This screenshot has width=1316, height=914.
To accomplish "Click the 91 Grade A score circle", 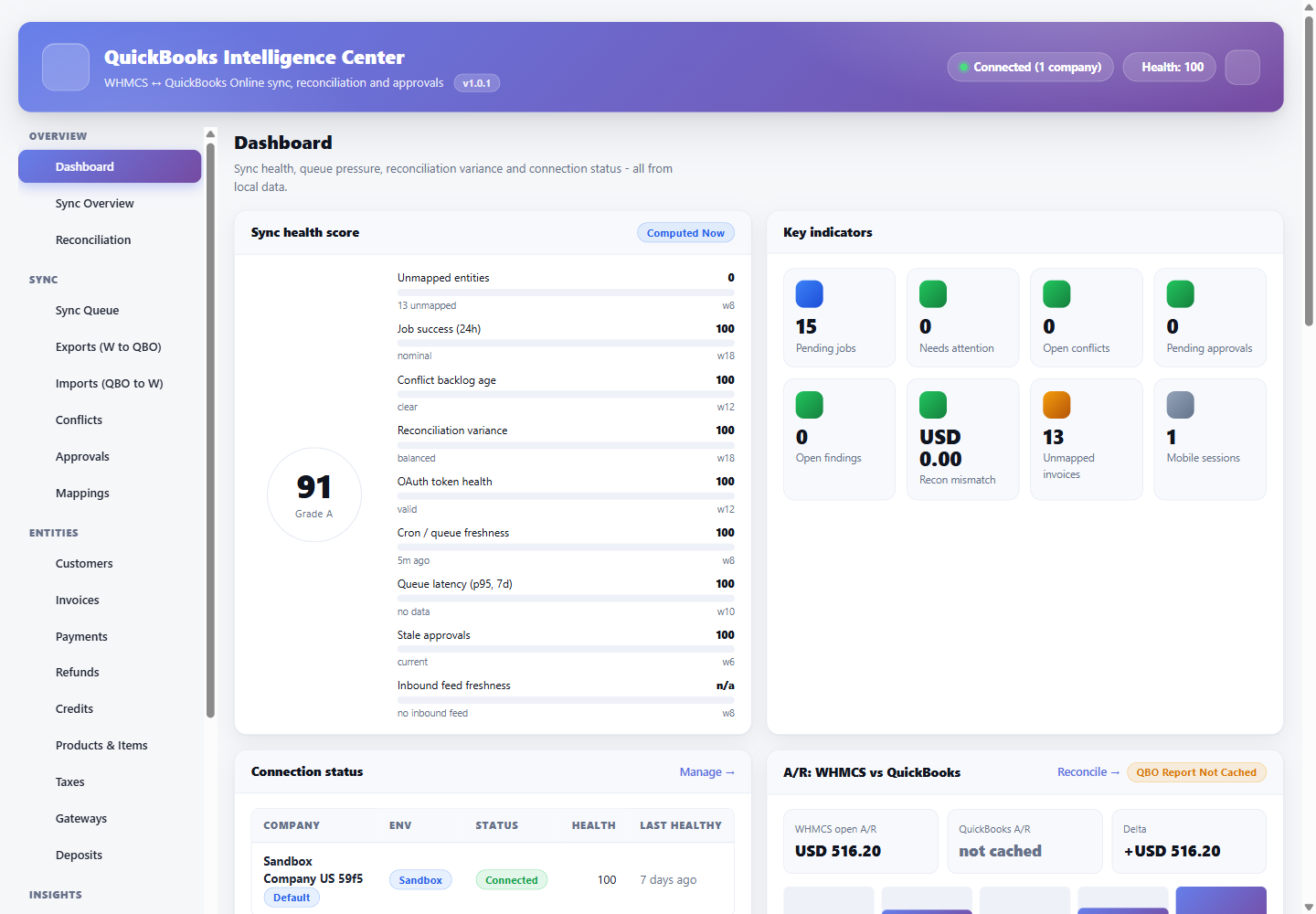I will click(x=314, y=494).
